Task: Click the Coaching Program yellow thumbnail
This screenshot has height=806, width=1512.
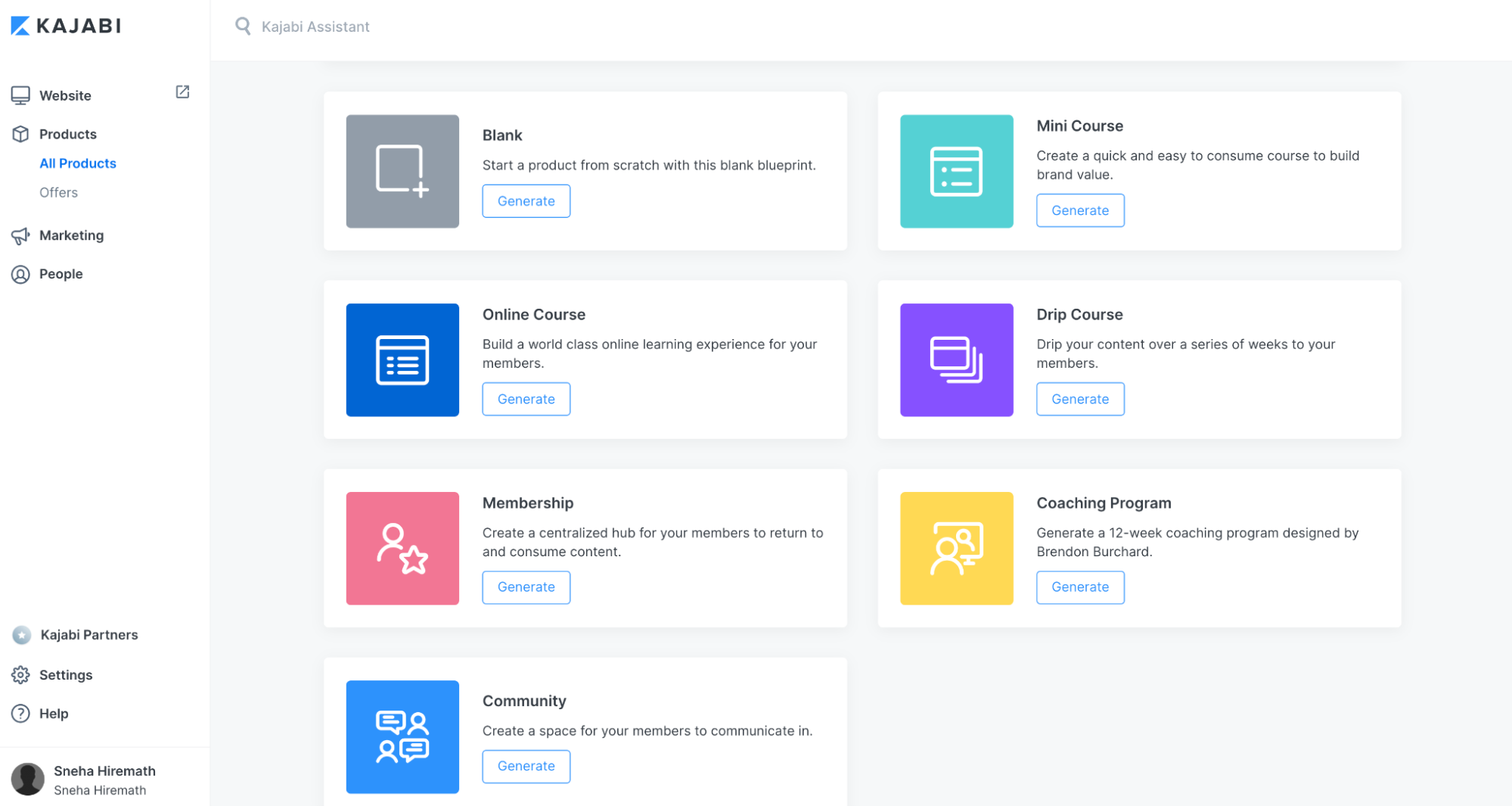Action: click(x=956, y=549)
